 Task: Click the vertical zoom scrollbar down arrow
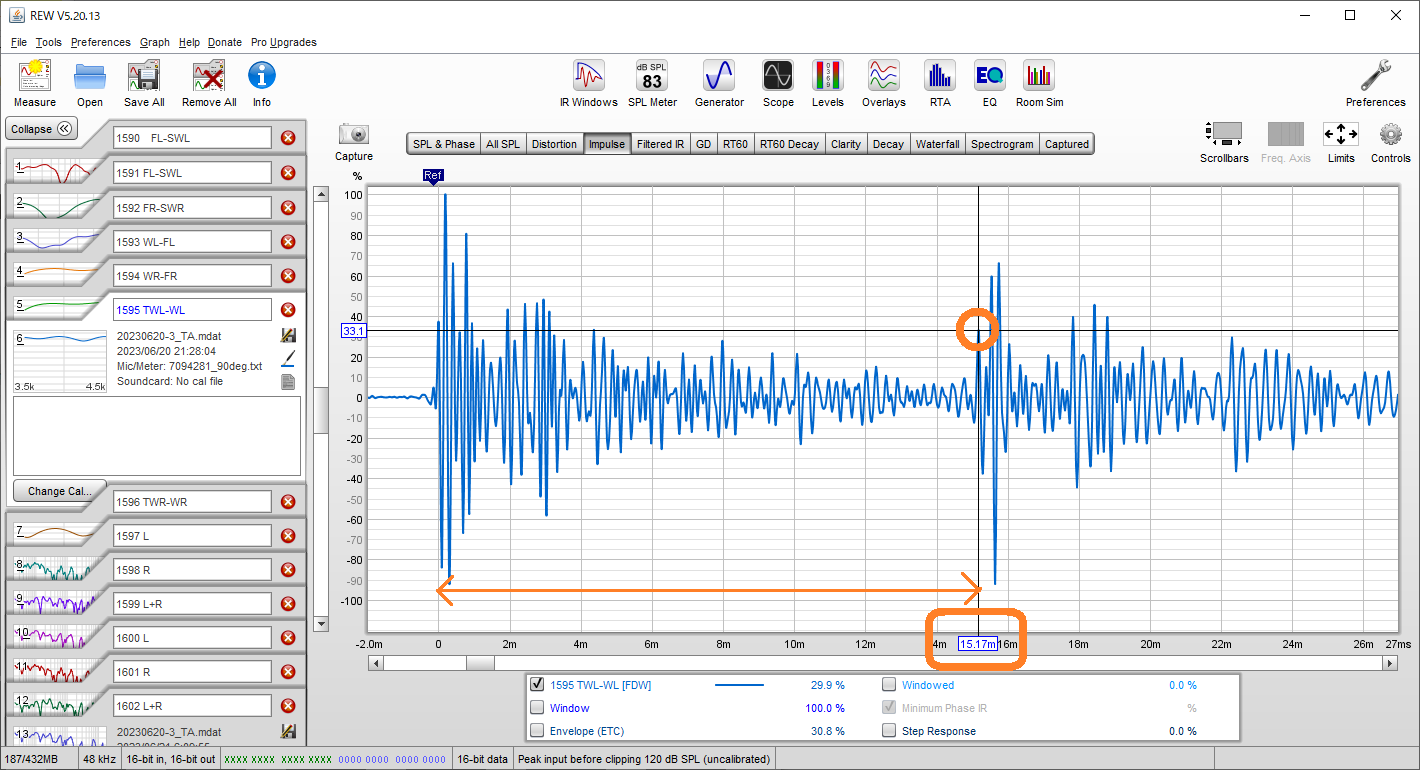click(x=321, y=624)
